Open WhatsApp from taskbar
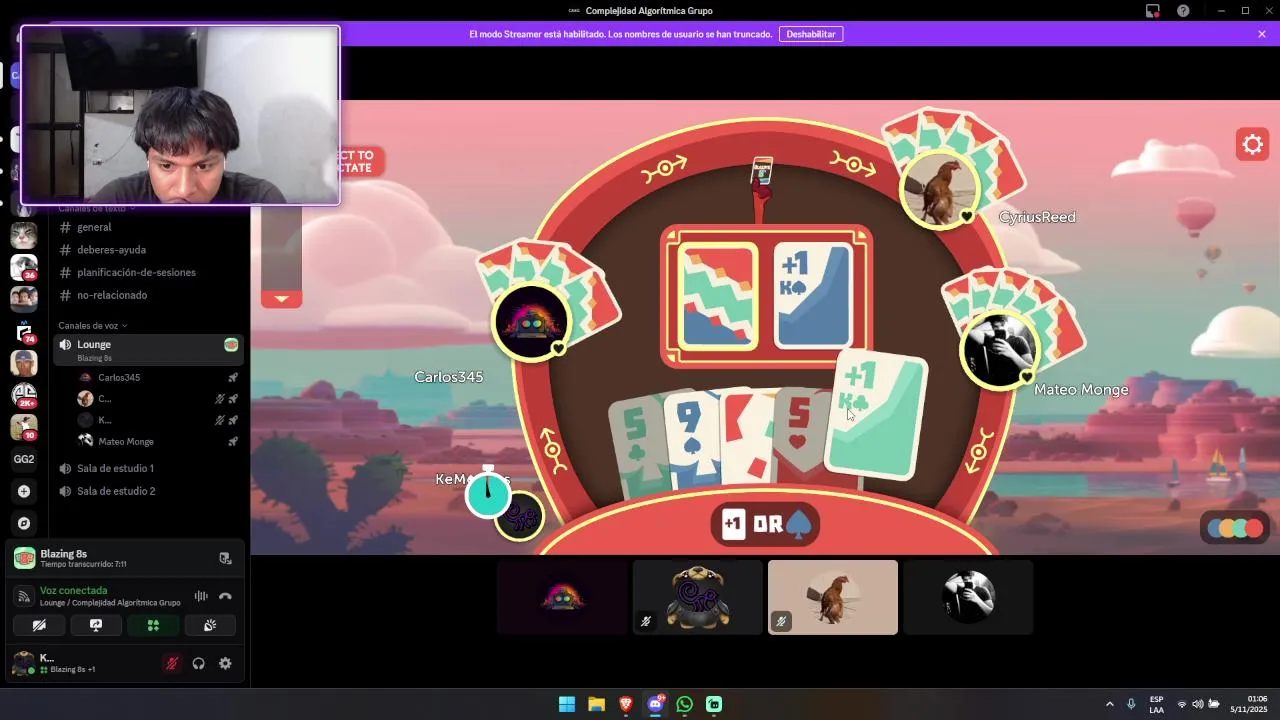Image resolution: width=1280 pixels, height=720 pixels. (684, 704)
